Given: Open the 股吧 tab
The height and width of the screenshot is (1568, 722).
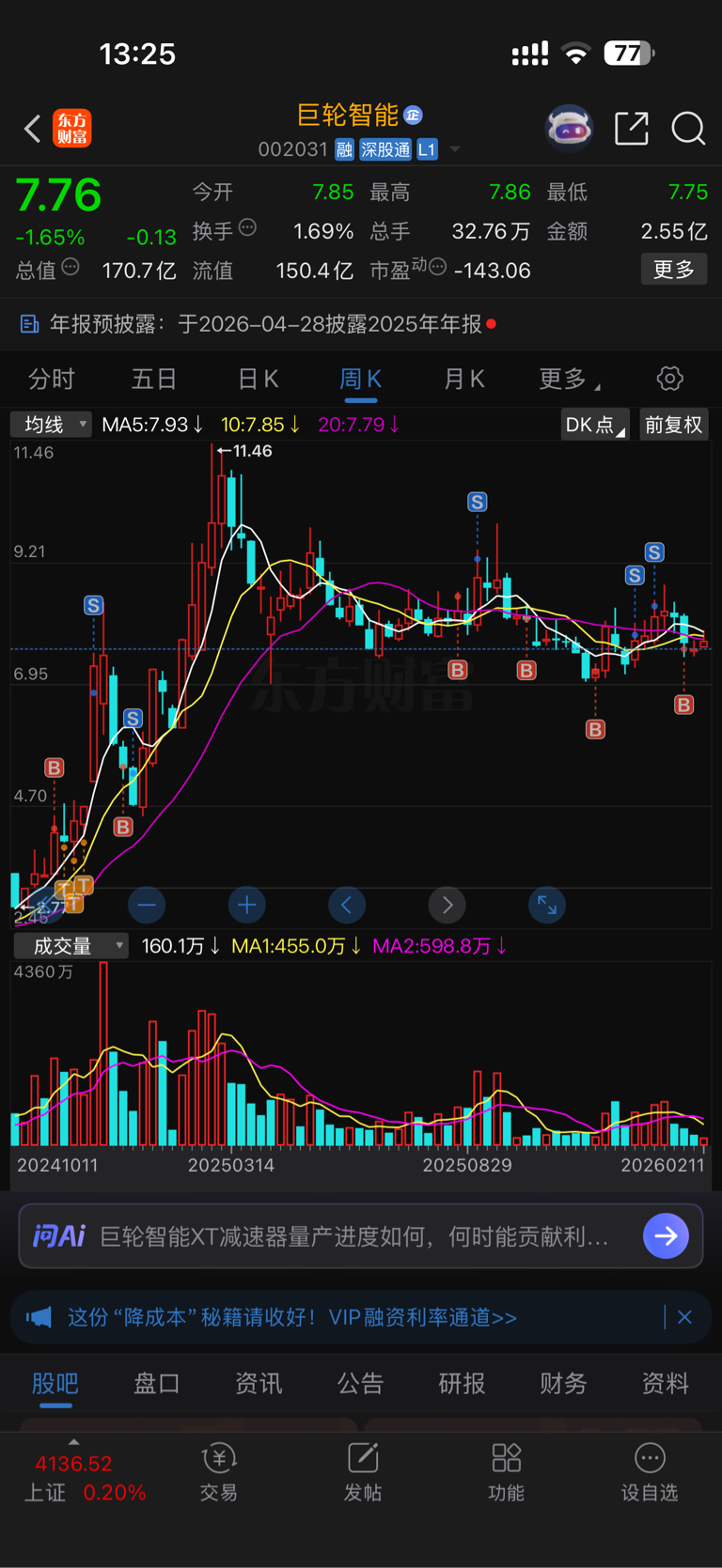Looking at the screenshot, I should click(55, 1383).
